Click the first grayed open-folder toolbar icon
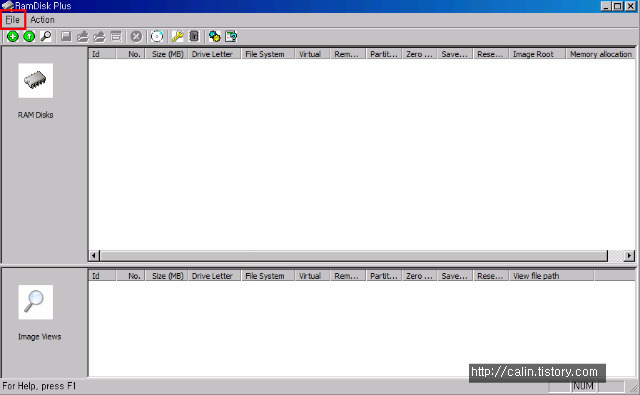Screen dimensions: 640x395 [x=83, y=37]
